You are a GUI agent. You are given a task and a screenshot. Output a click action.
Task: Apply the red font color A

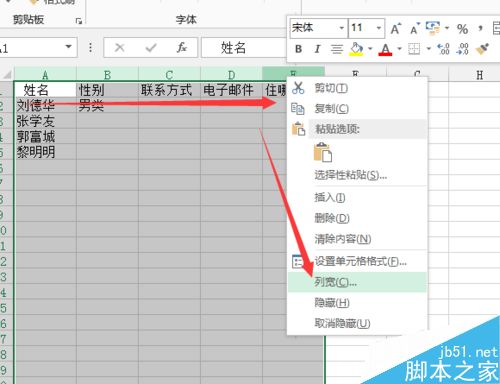click(385, 49)
